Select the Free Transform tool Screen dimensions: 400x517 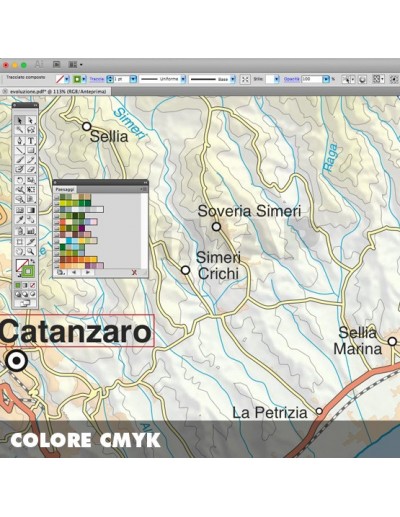point(30,190)
